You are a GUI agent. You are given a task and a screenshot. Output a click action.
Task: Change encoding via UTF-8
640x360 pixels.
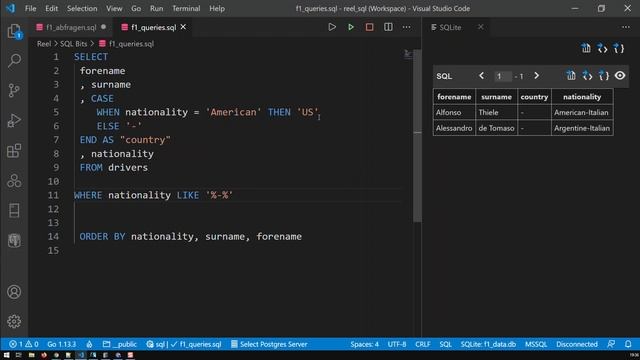click(x=397, y=344)
